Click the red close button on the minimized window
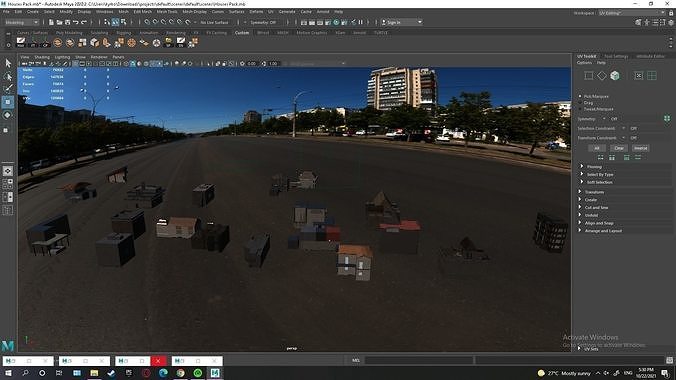 click(x=158, y=361)
